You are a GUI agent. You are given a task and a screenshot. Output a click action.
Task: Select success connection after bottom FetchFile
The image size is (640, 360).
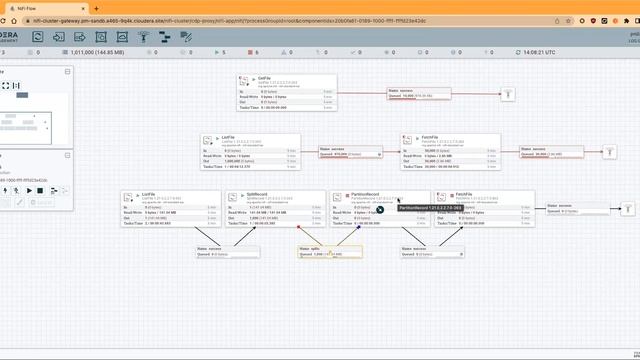[578, 209]
